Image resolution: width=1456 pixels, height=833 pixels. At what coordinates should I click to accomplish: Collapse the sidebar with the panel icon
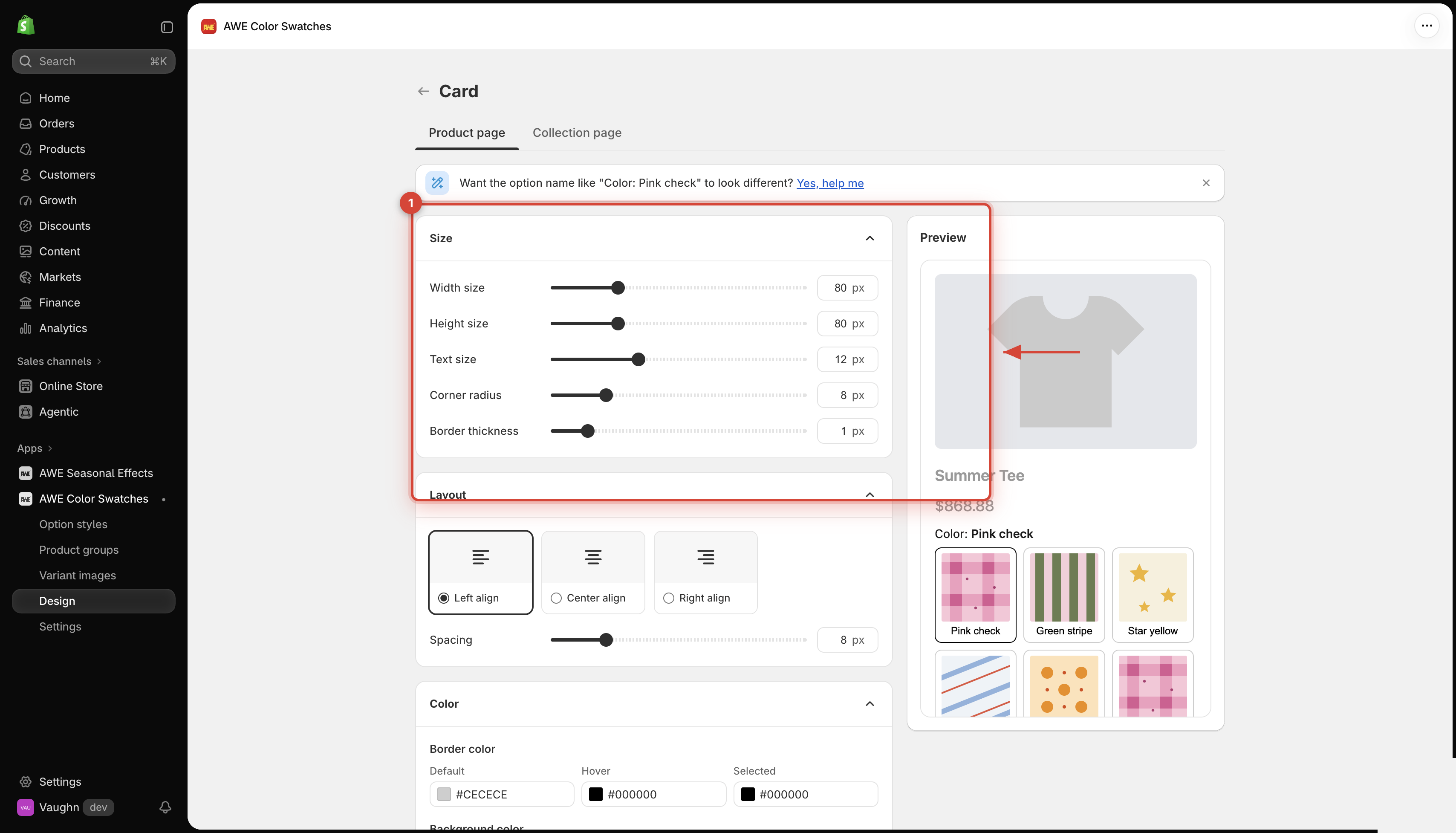[x=166, y=27]
